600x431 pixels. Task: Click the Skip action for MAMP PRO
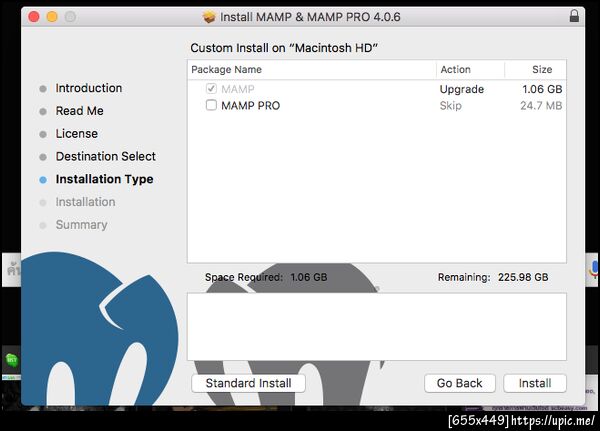pos(450,105)
